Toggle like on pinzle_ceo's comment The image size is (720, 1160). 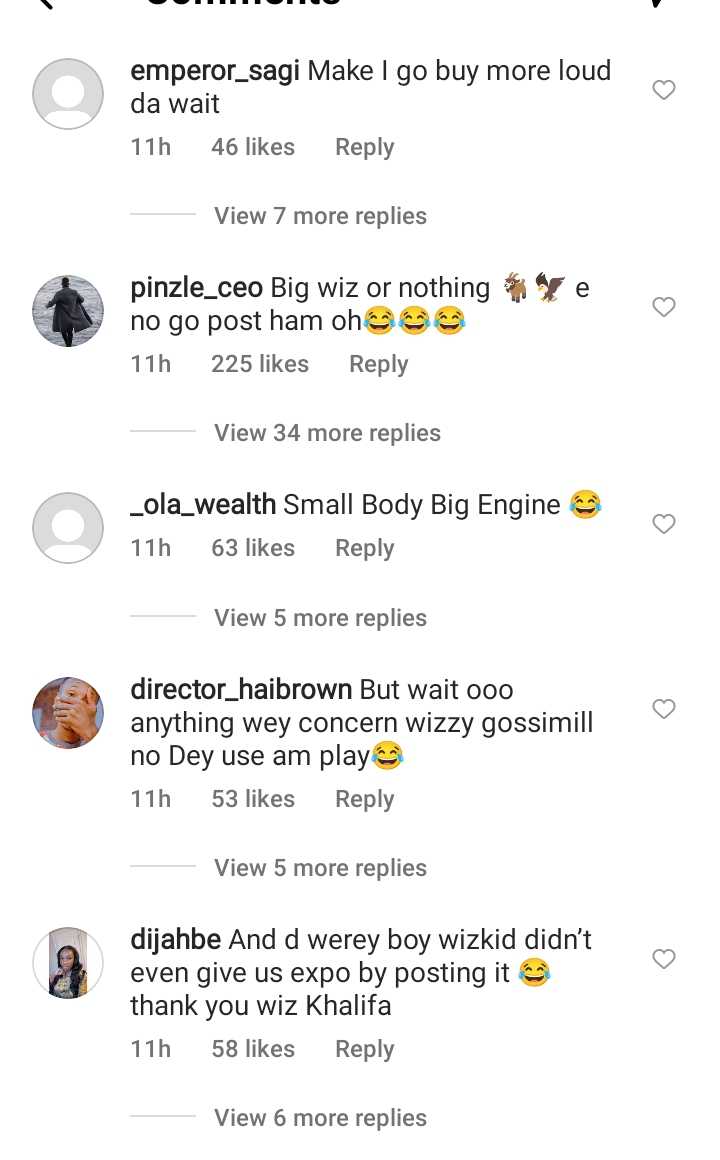(x=664, y=307)
